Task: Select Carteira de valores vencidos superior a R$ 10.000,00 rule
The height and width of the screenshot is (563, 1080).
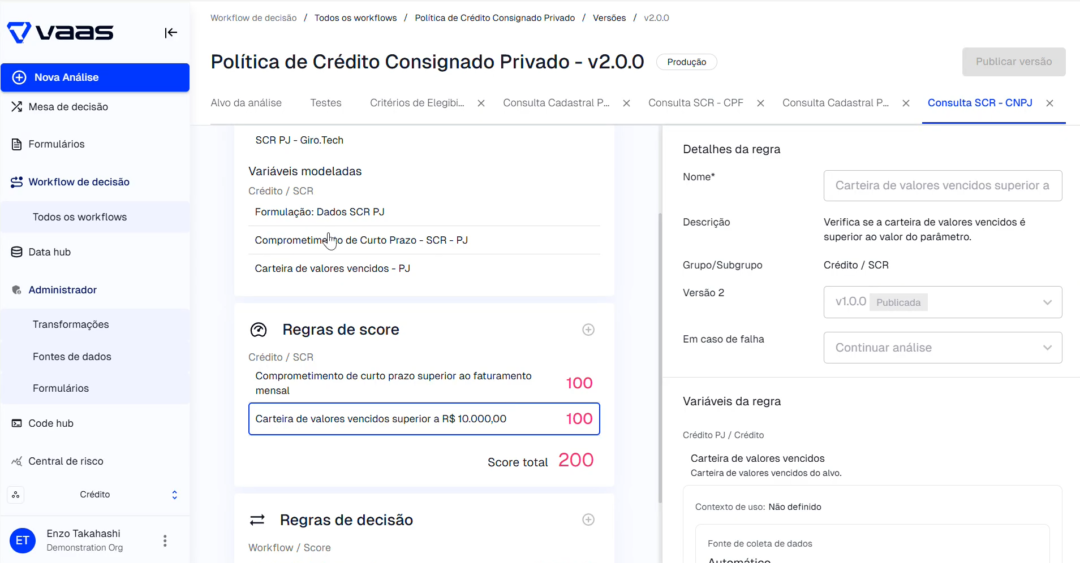Action: tap(424, 419)
